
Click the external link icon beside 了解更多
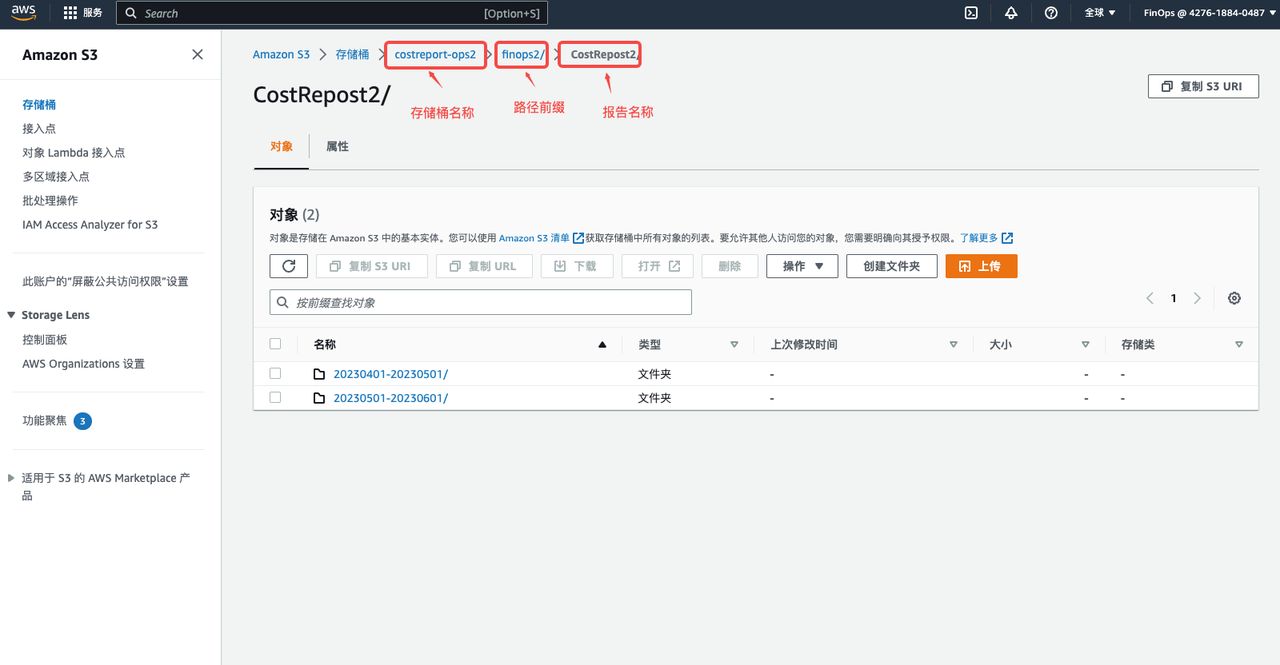1007,238
